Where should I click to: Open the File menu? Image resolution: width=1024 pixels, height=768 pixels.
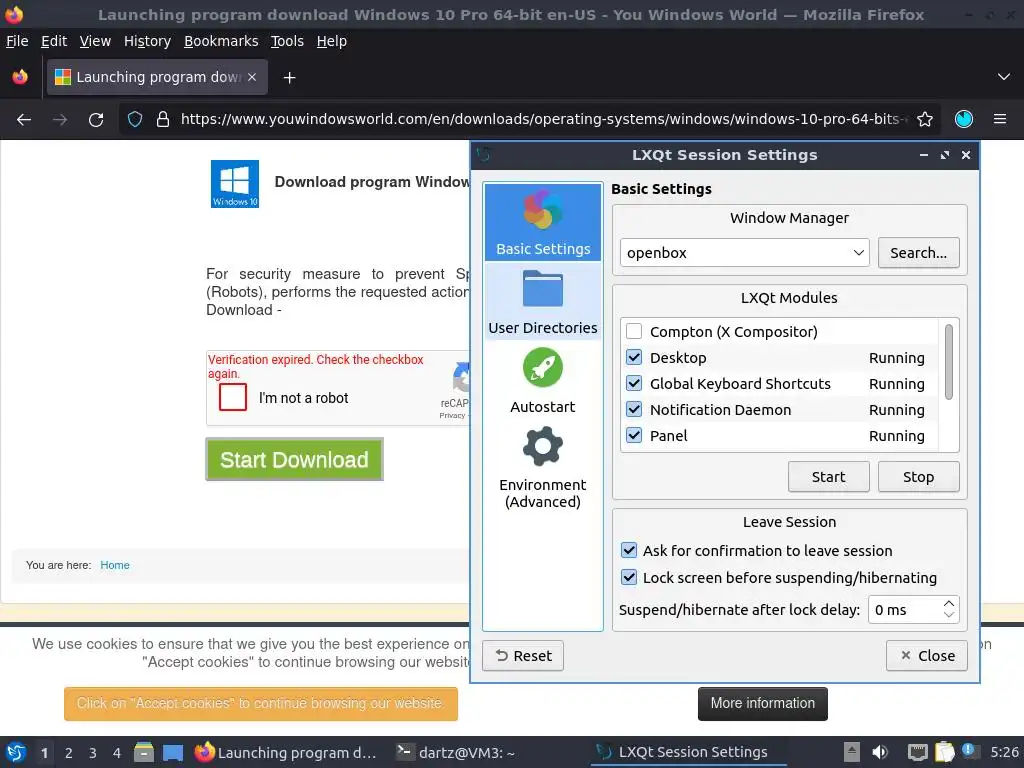tap(17, 41)
